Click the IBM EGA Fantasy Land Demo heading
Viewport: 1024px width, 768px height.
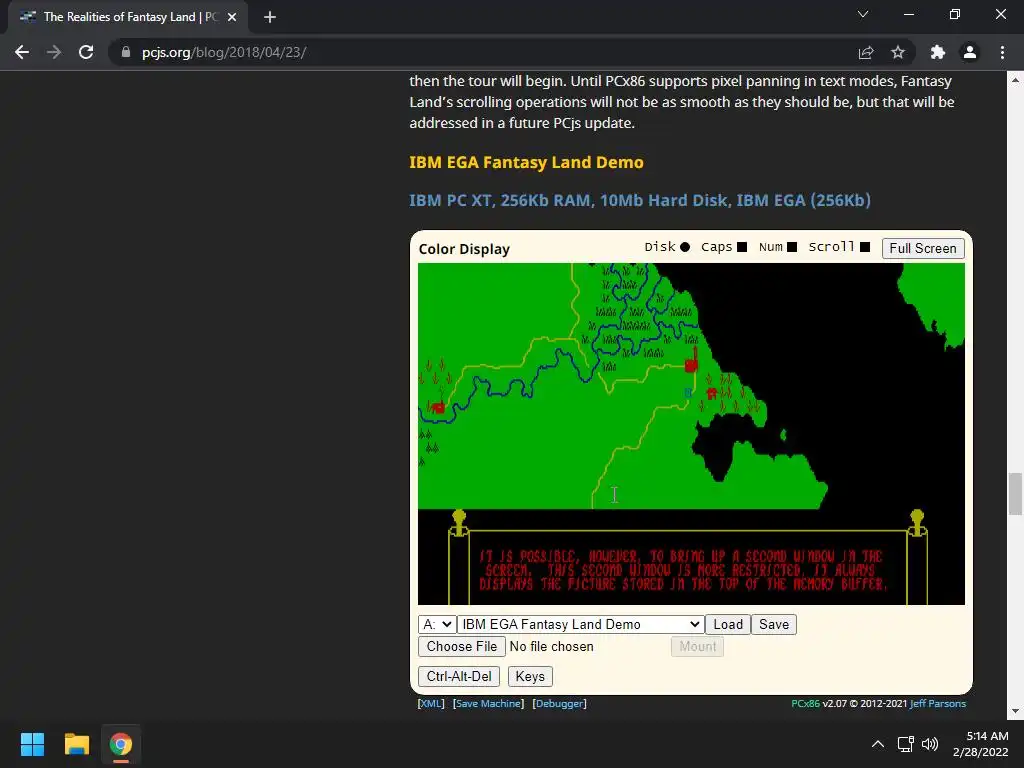[x=526, y=162]
